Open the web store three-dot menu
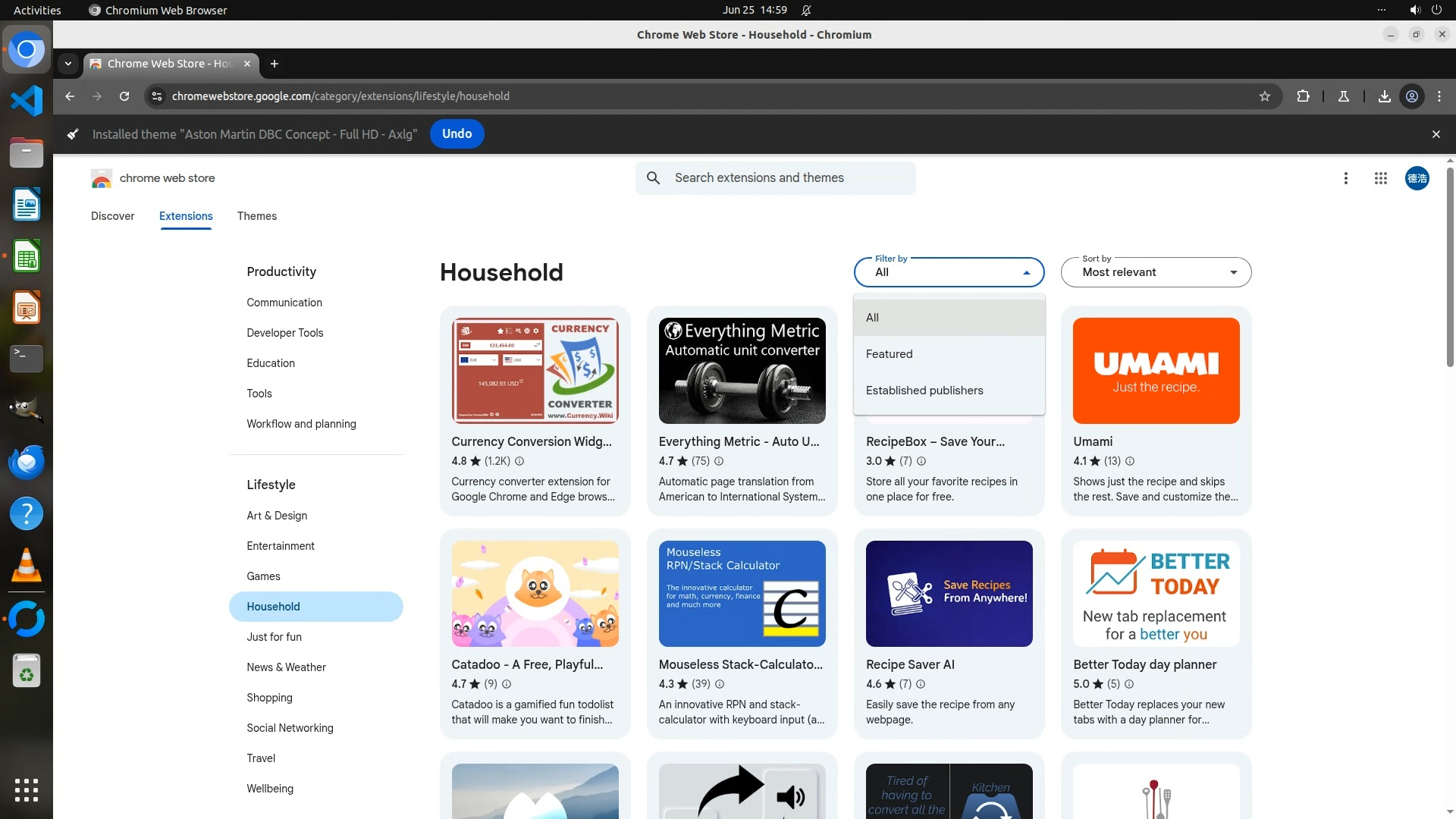This screenshot has height=819, width=1456. point(1345,178)
